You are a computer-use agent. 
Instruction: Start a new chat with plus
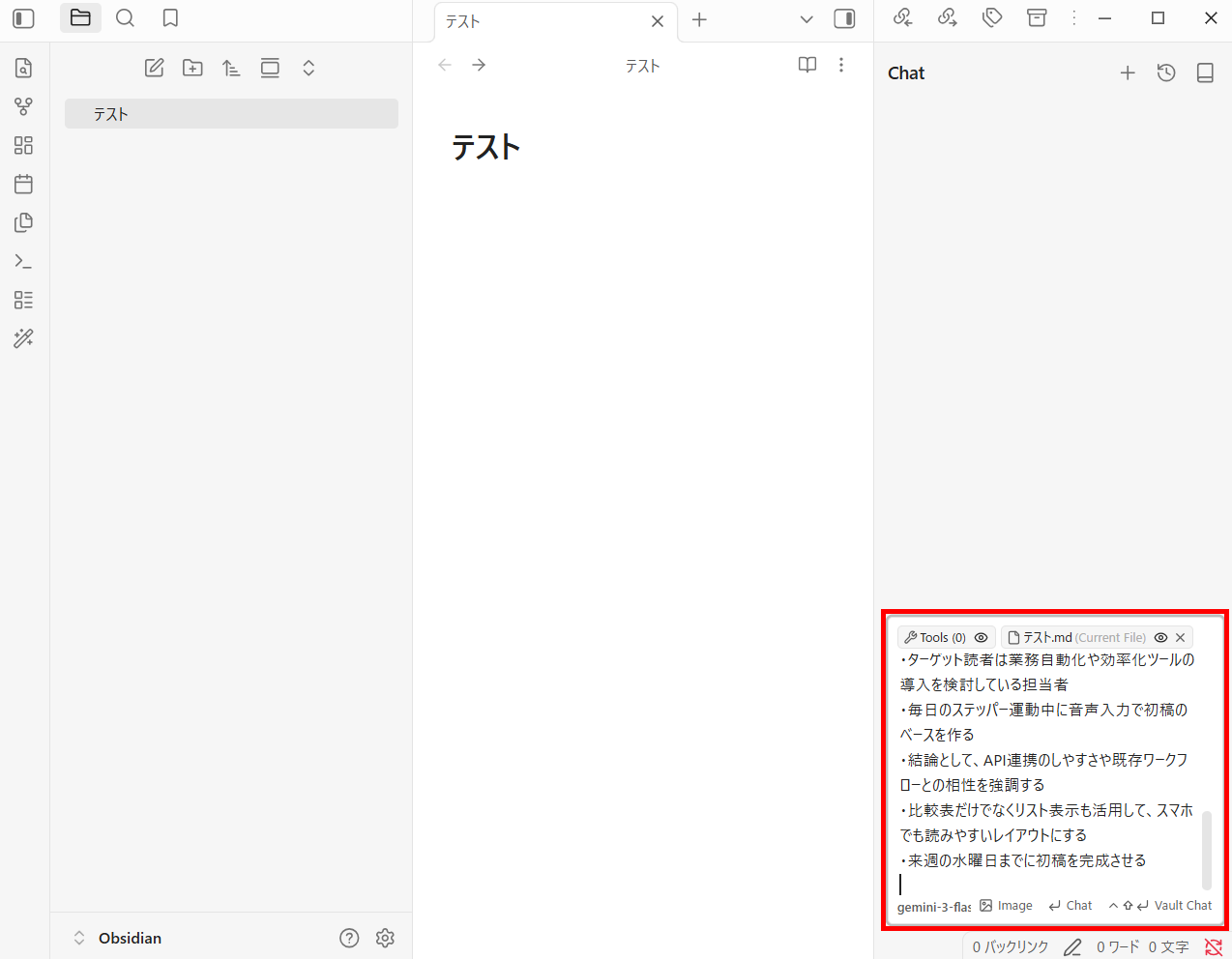coord(1128,73)
